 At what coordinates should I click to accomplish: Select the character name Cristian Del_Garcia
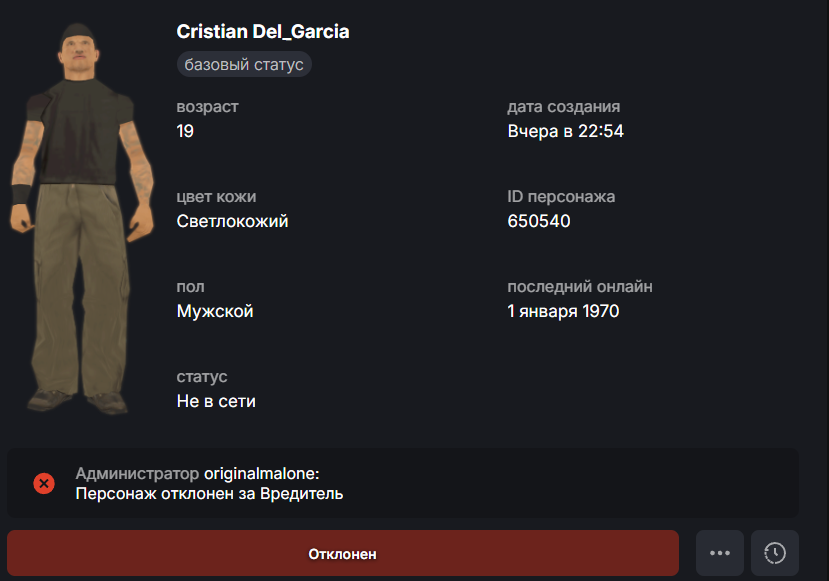(x=263, y=31)
